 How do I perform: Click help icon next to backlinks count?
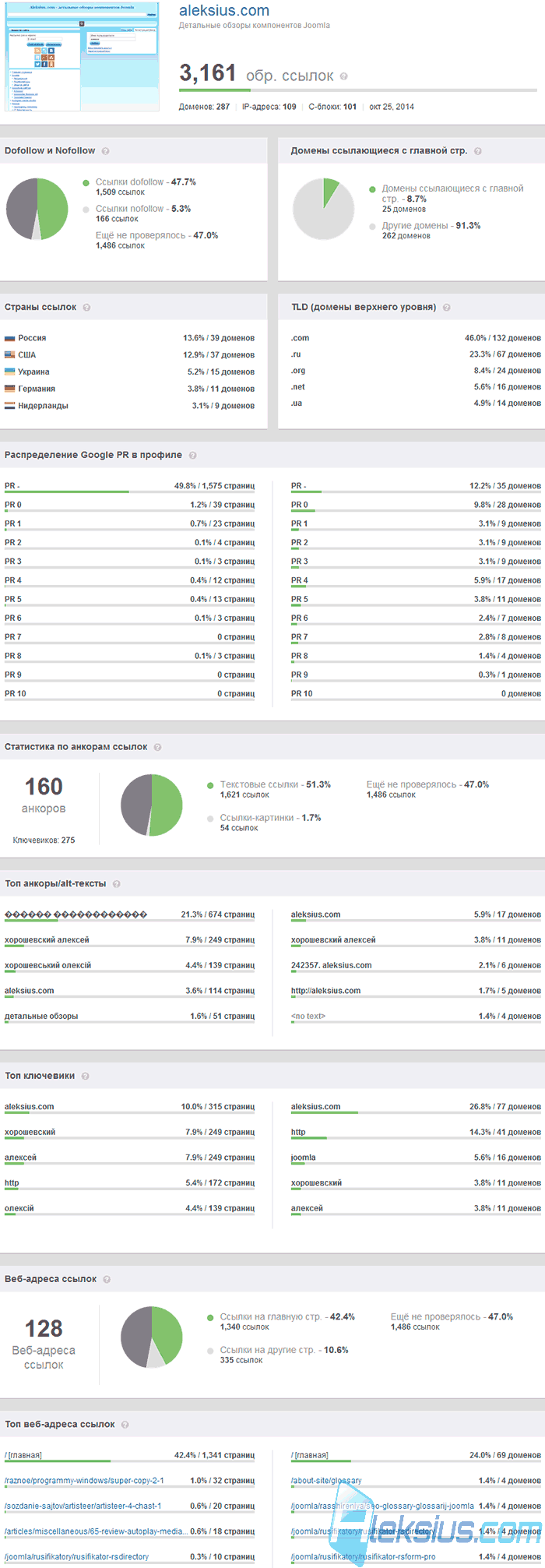click(344, 76)
